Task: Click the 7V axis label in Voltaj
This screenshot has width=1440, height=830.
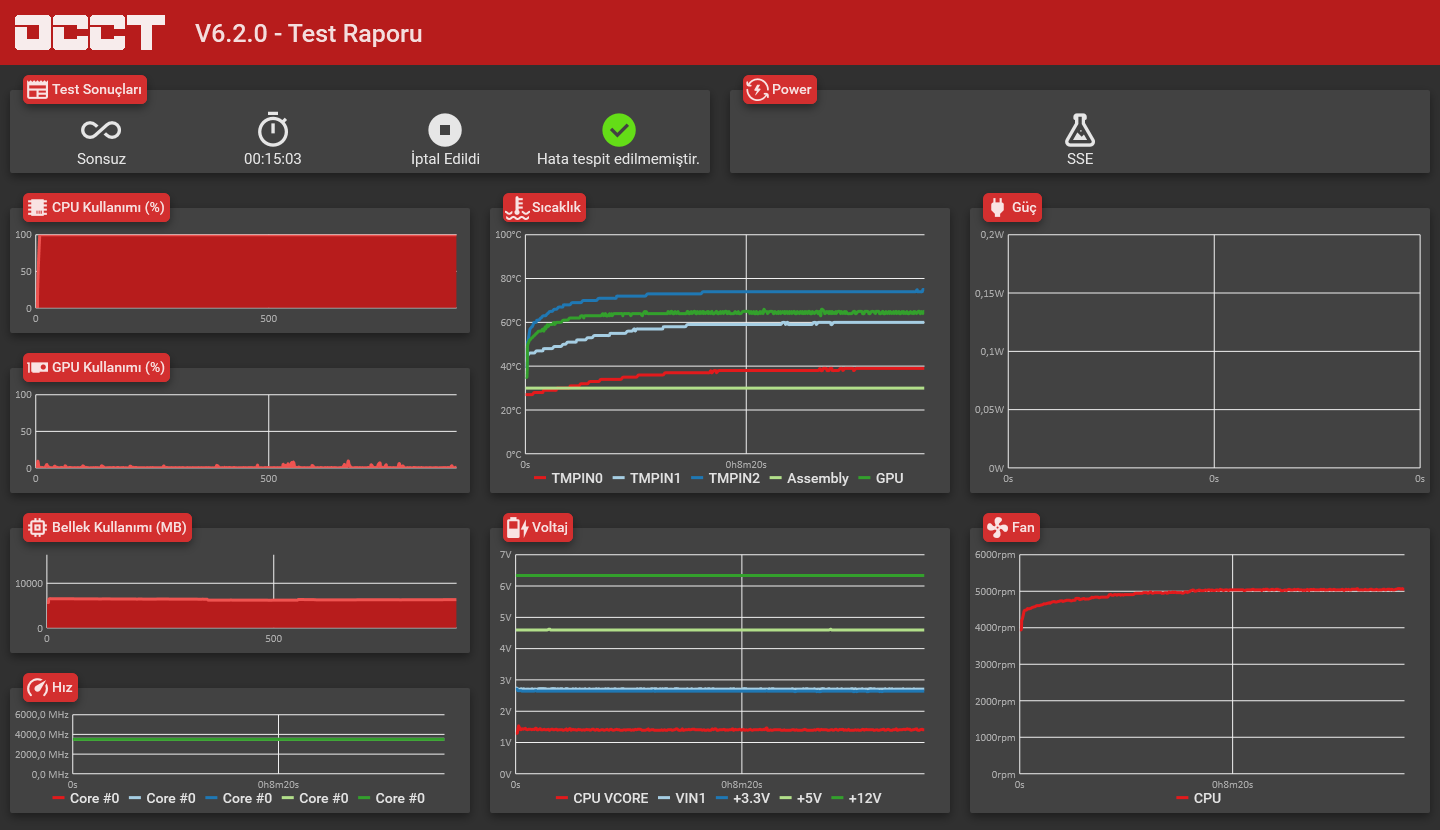Action: (x=505, y=555)
